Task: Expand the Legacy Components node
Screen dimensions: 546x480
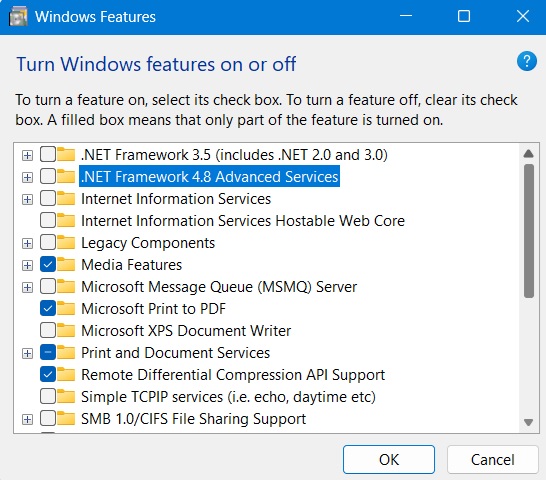Action: point(27,243)
